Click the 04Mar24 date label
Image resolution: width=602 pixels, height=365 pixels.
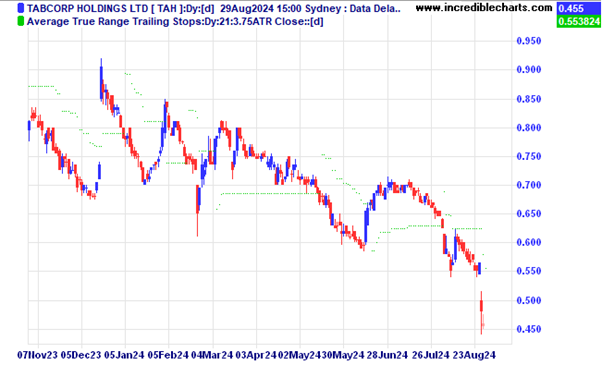(x=212, y=355)
